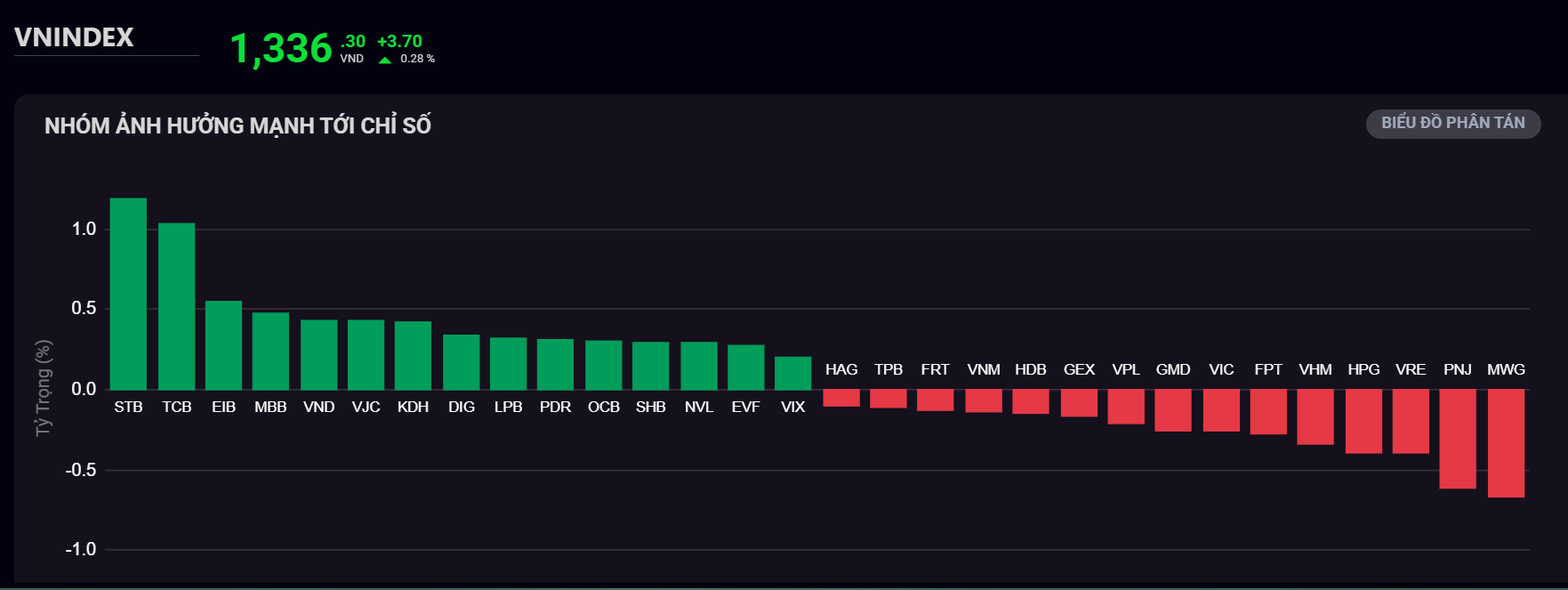The width and height of the screenshot is (1568, 590).
Task: Select the green PDR bar
Action: pos(555,364)
